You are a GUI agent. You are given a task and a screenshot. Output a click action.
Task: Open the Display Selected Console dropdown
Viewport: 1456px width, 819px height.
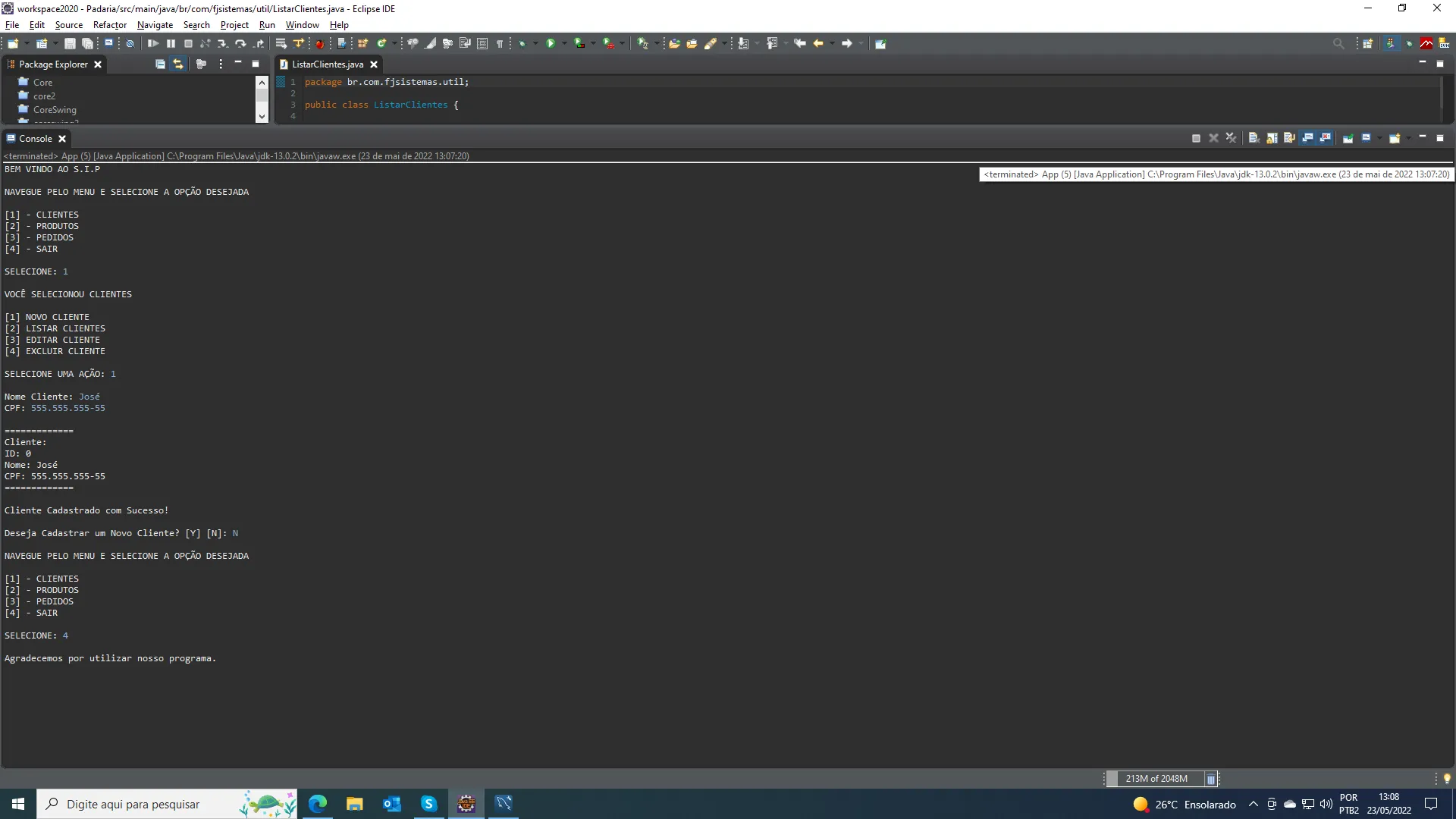coord(1378,138)
